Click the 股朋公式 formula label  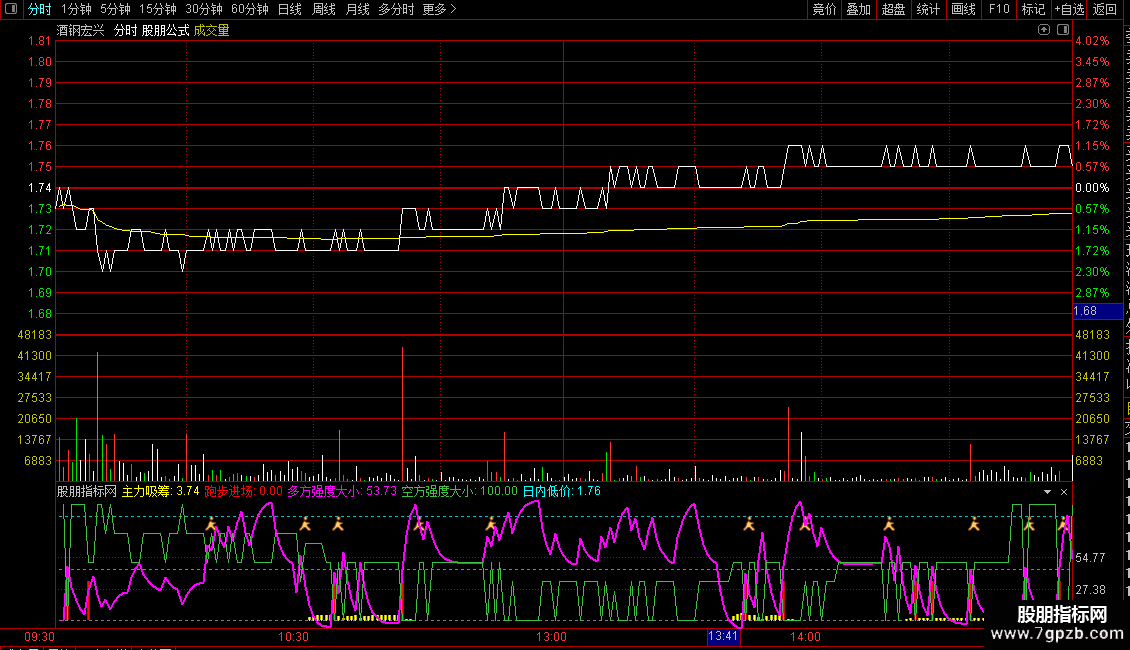coord(165,30)
